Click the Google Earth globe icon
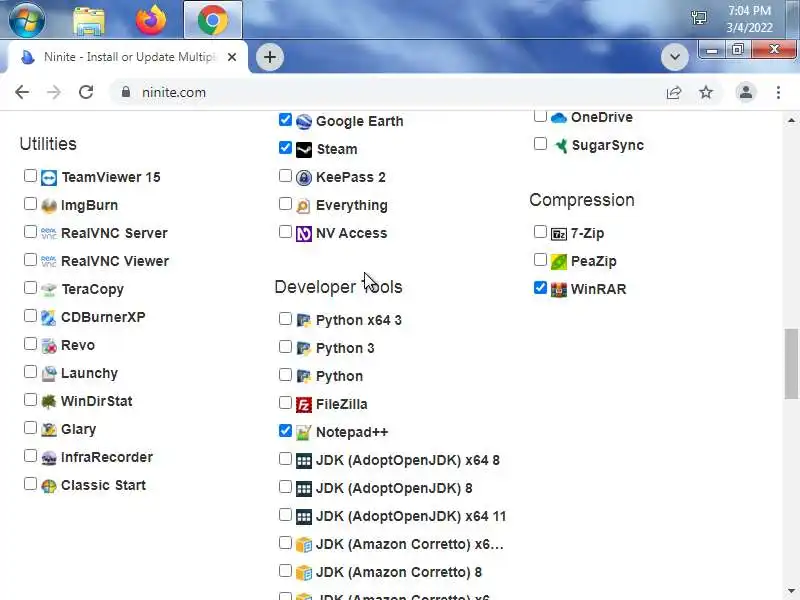 pos(304,122)
